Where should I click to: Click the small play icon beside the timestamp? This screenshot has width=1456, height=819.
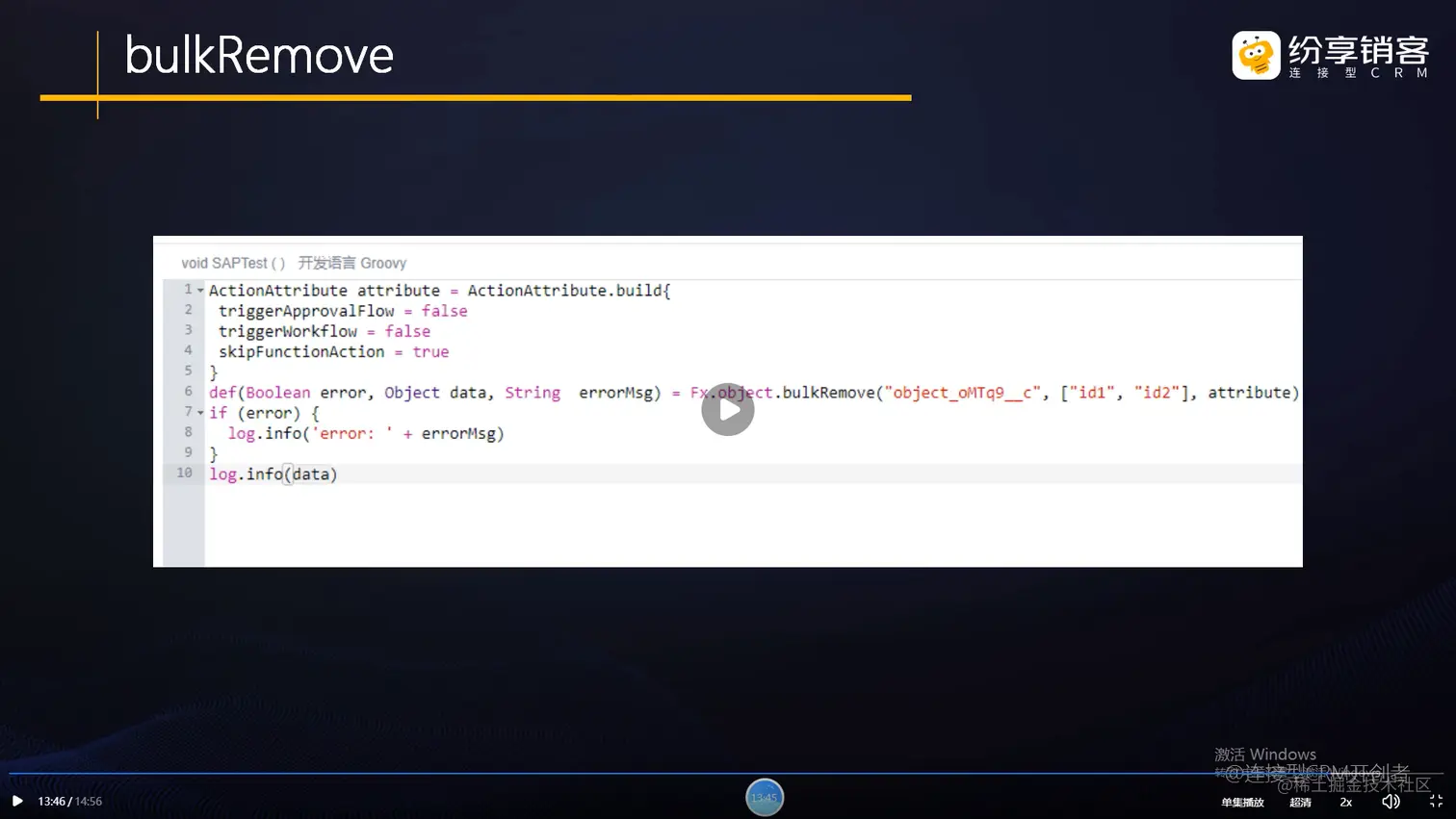[x=17, y=801]
